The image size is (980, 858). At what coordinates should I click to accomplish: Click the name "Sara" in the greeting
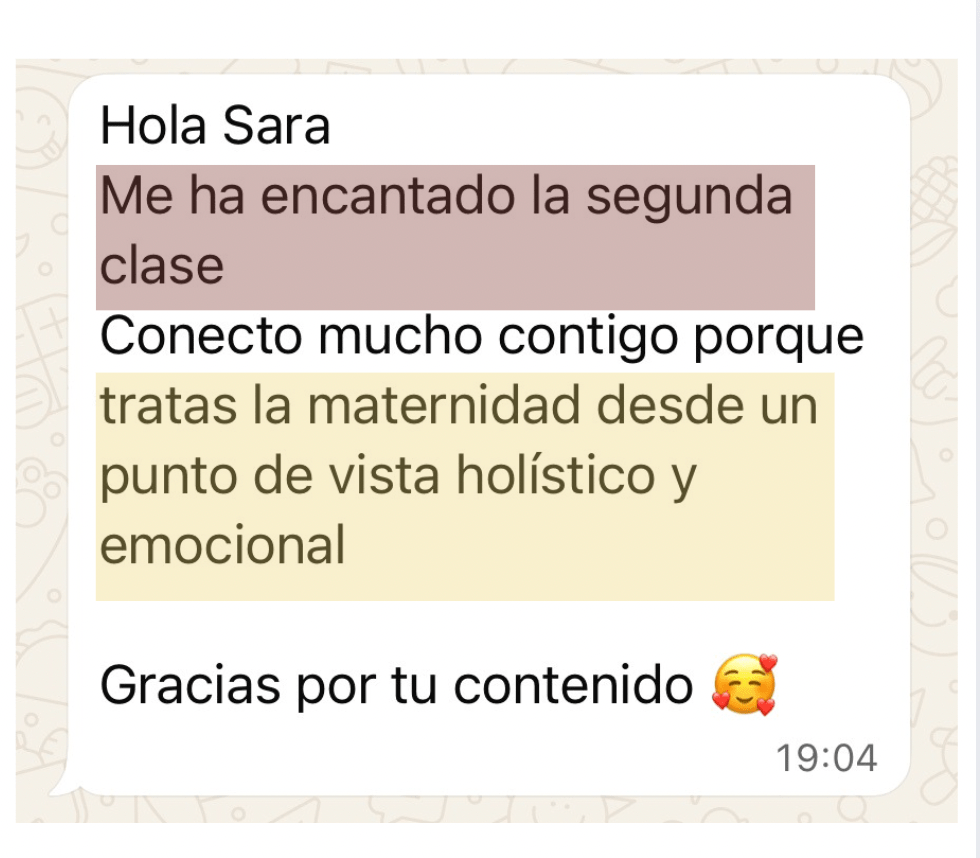pos(276,126)
